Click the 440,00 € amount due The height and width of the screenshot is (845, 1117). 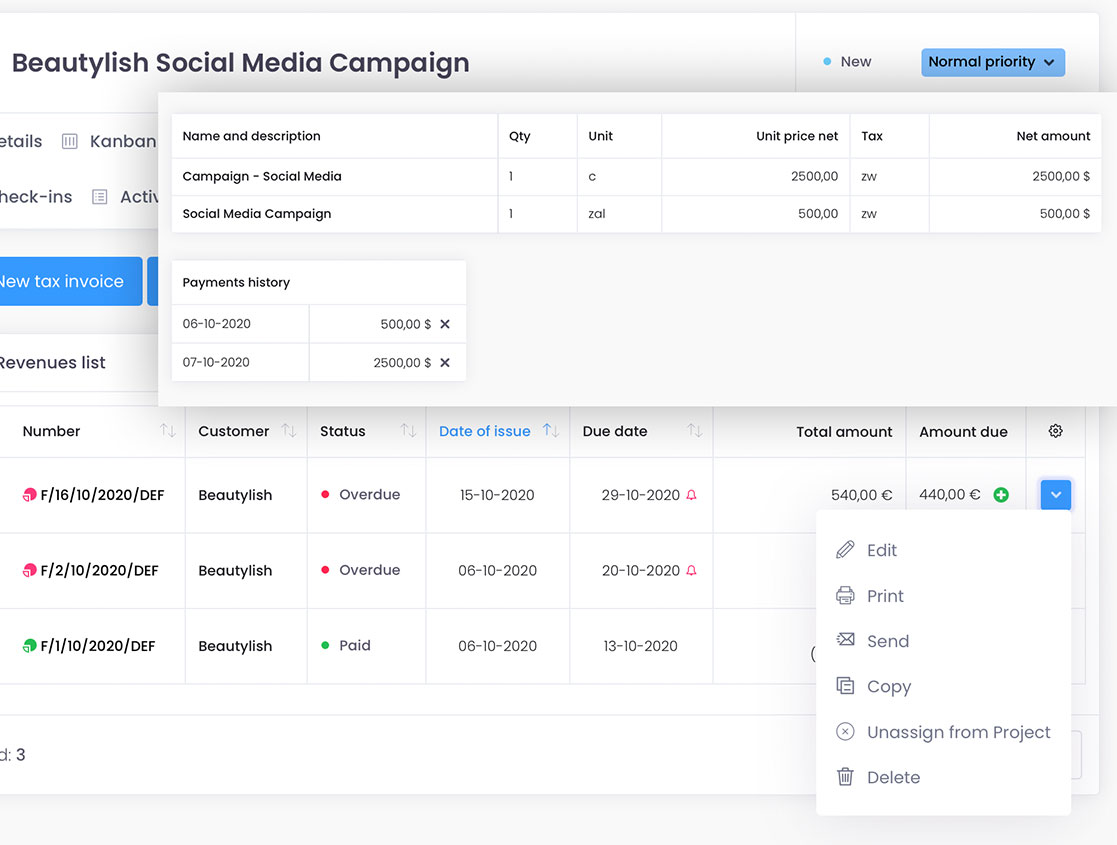click(950, 494)
